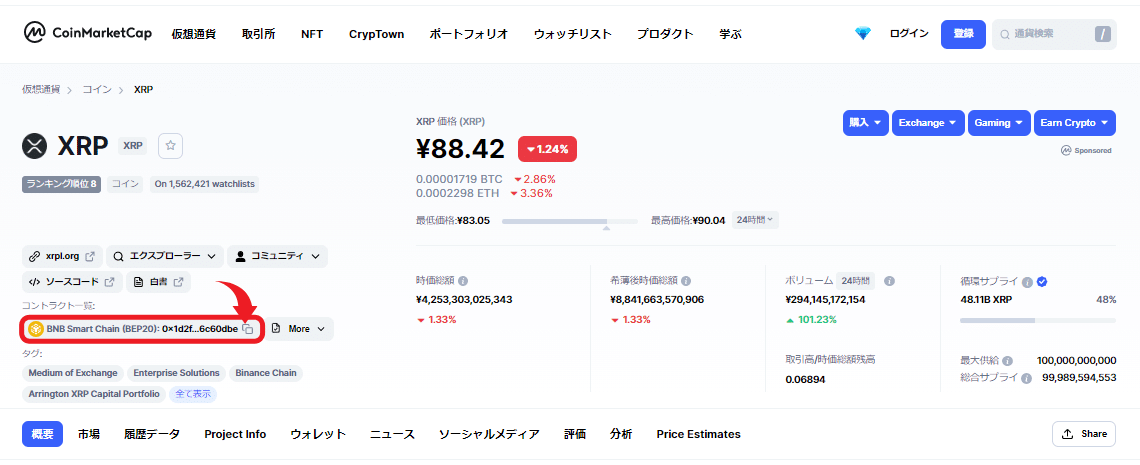Click the ログイン link

pyautogui.click(x=909, y=33)
